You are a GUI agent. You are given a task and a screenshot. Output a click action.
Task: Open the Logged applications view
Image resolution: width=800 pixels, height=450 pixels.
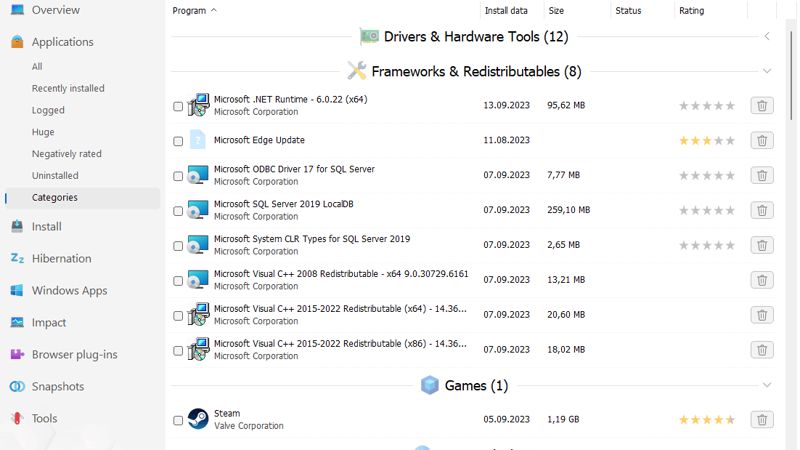[48, 110]
